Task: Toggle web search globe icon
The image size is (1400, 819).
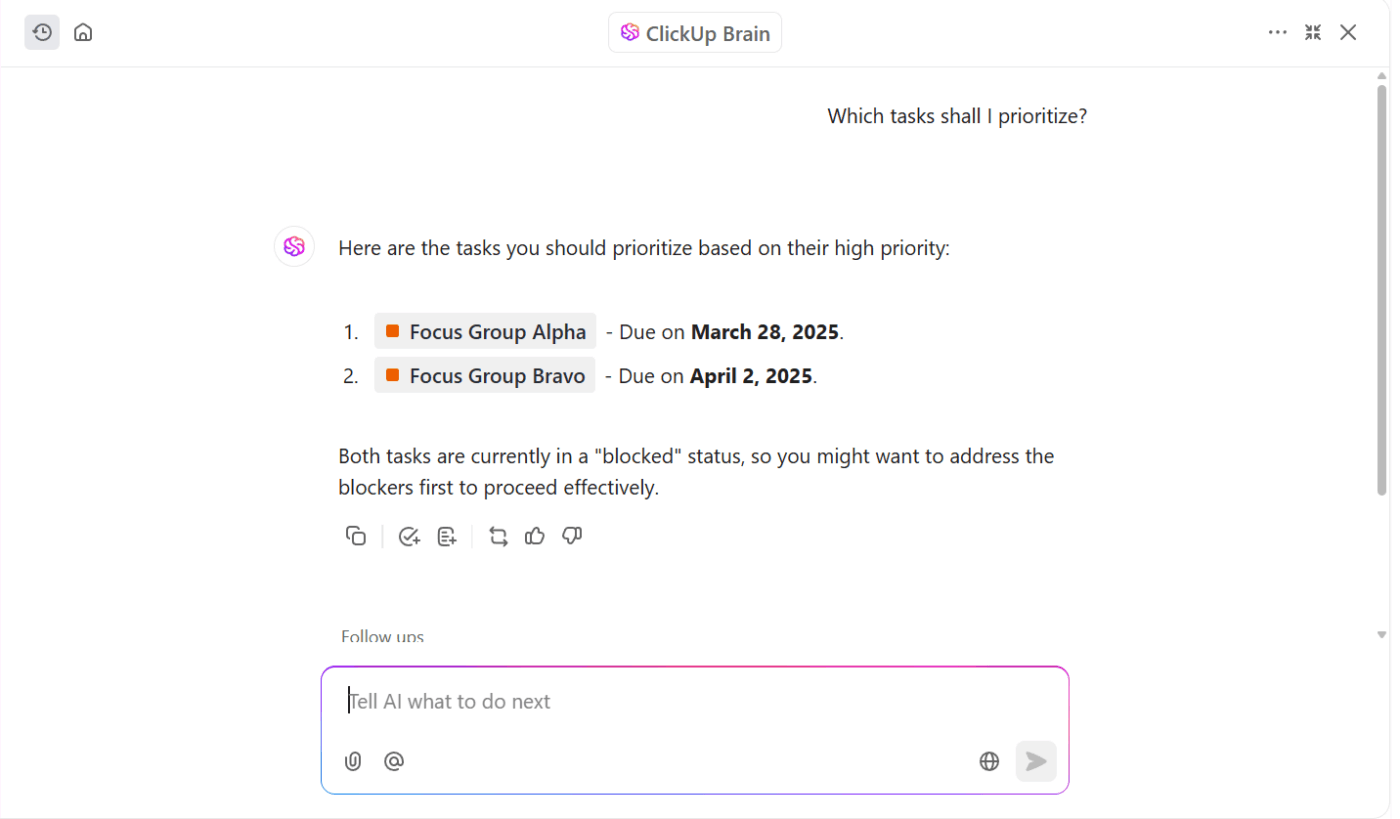Action: [989, 761]
